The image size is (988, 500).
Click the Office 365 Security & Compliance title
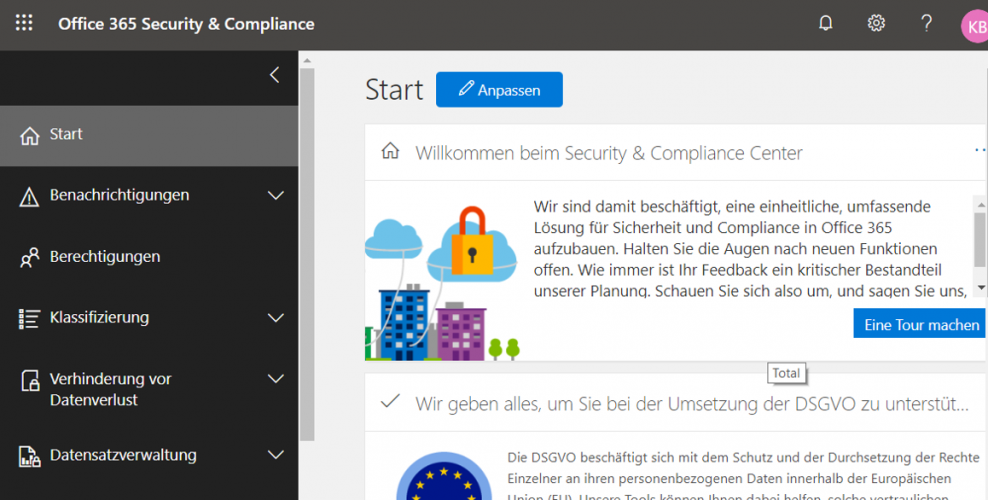[x=187, y=24]
